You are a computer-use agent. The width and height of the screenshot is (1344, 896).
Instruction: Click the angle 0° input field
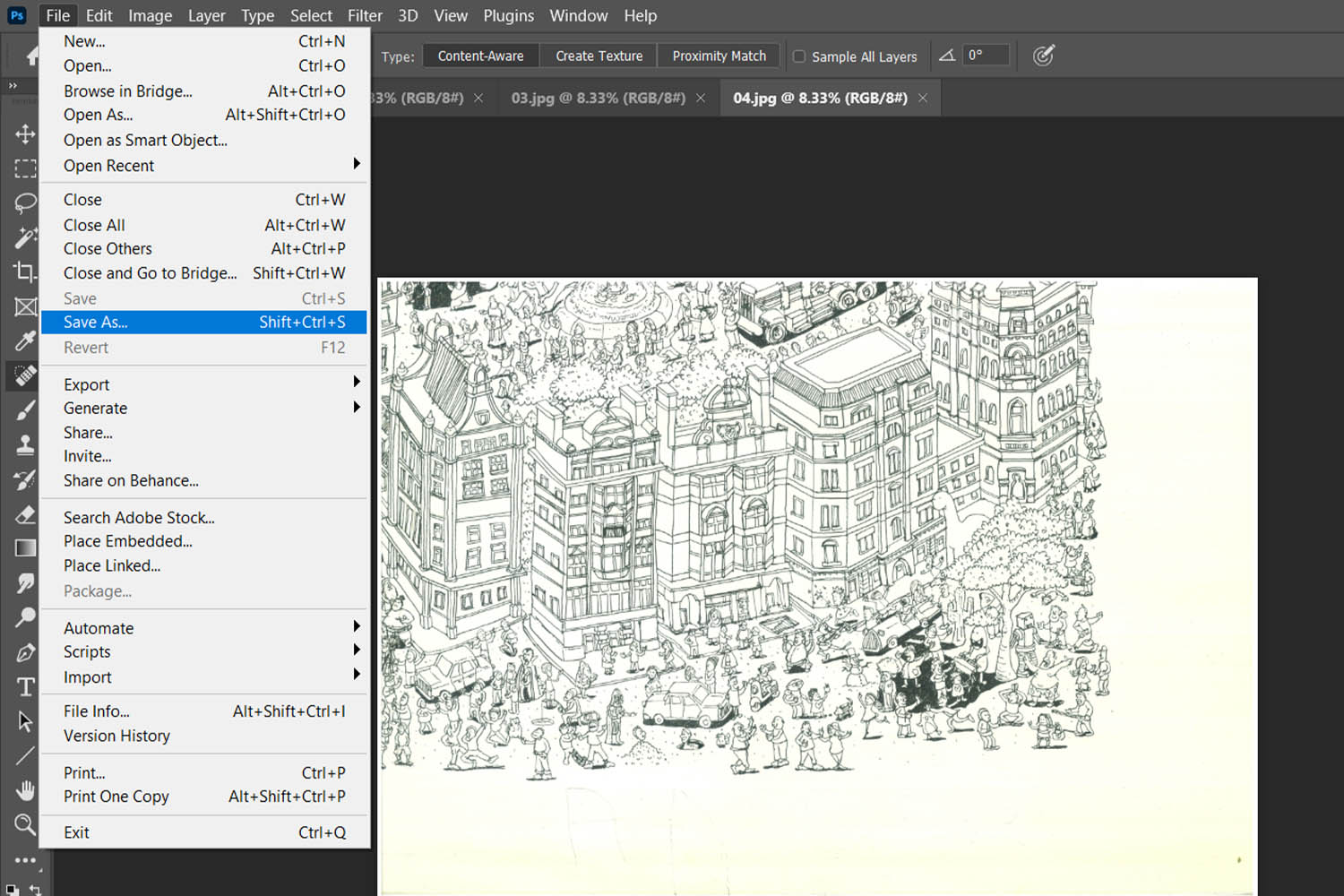coord(986,55)
